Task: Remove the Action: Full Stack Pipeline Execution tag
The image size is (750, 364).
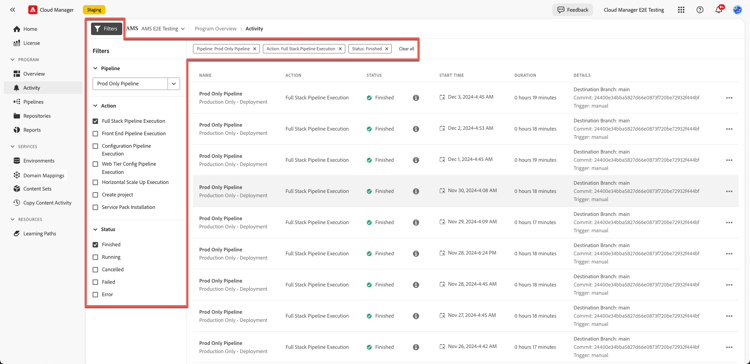Action: (340, 49)
